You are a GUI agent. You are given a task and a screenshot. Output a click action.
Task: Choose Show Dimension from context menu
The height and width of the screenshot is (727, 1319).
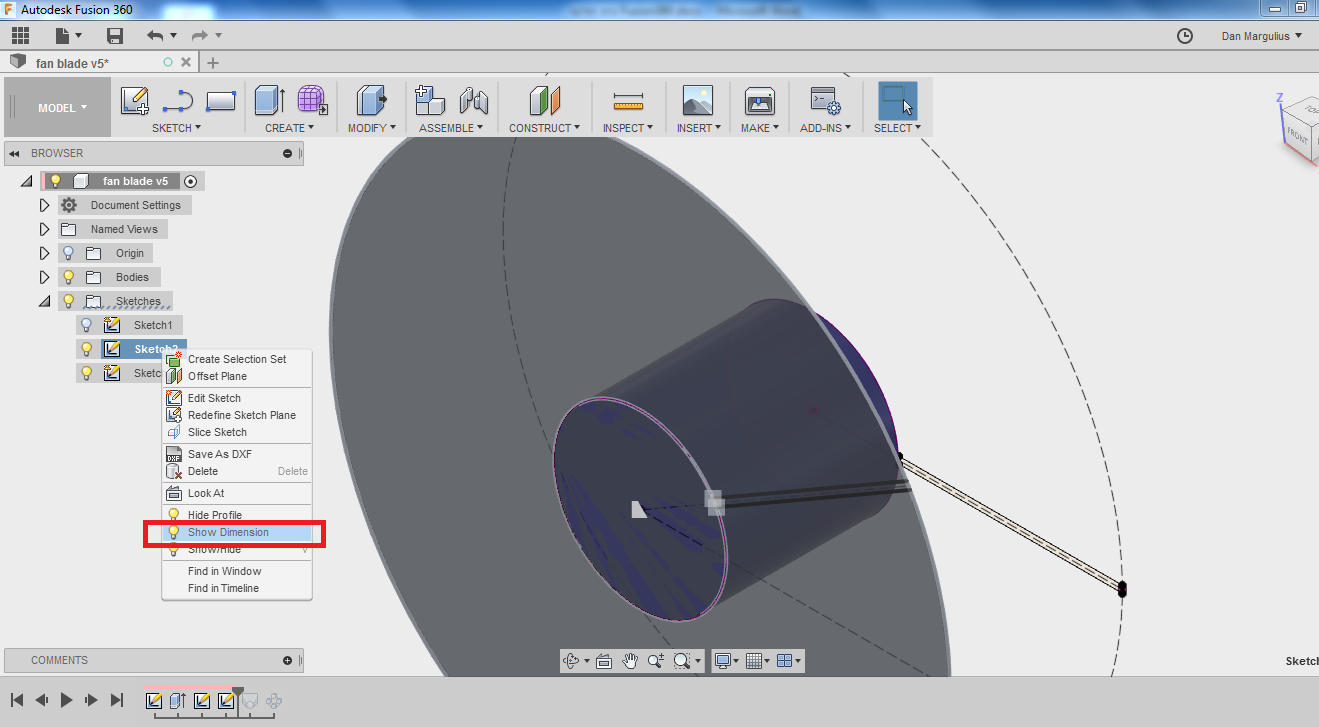237,532
